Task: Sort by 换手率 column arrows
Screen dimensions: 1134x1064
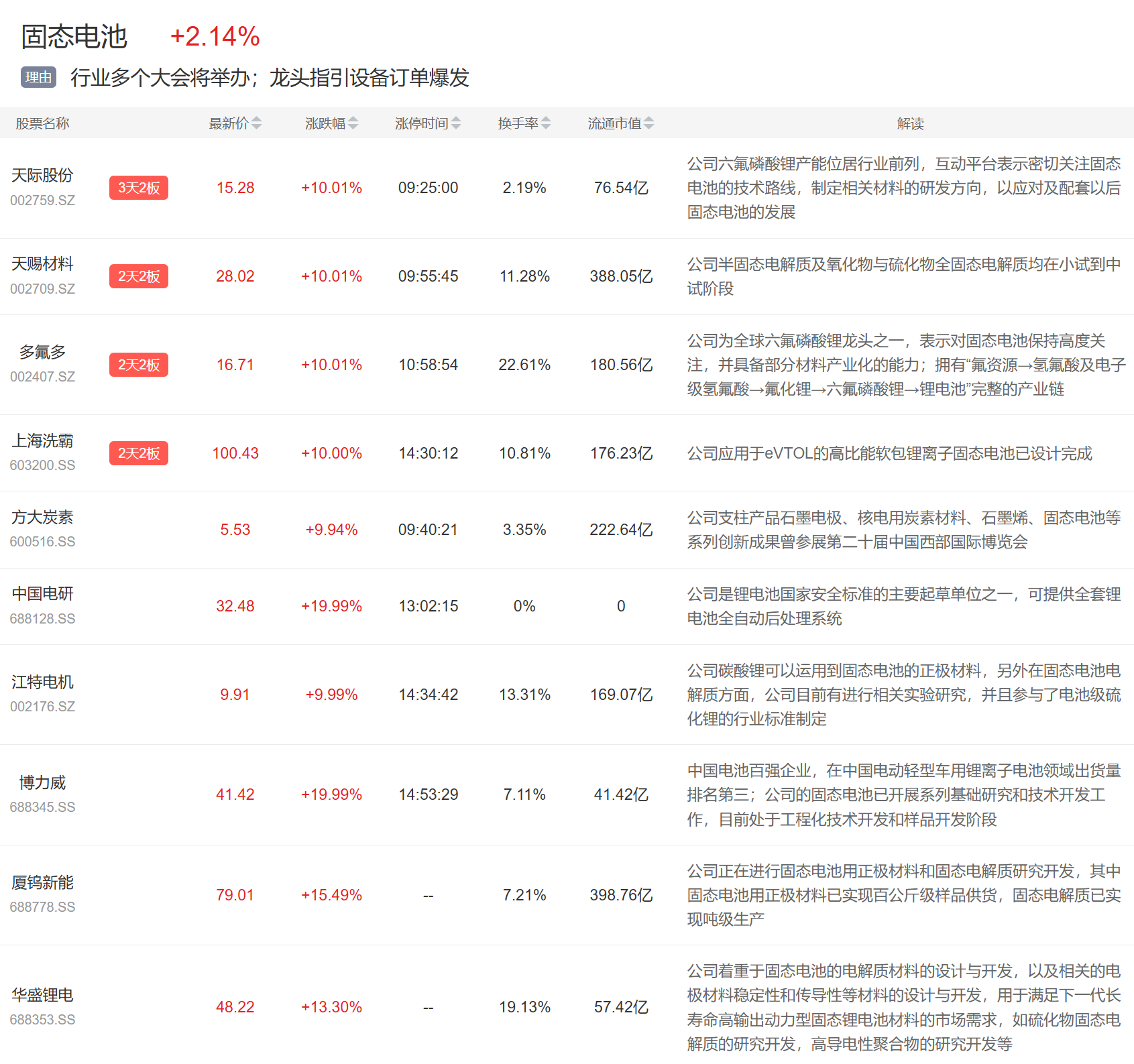Action: (x=546, y=123)
